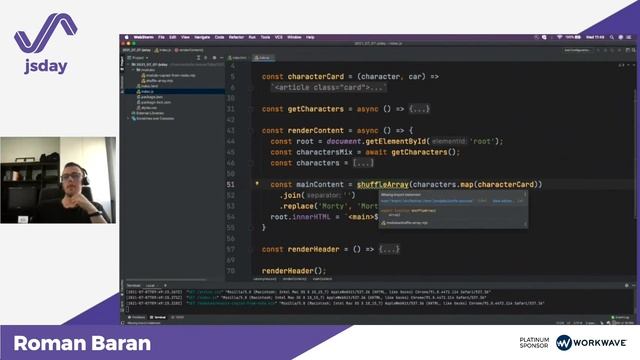Click index.js in navigation bar
This screenshot has height=360, width=640.
point(163,50)
